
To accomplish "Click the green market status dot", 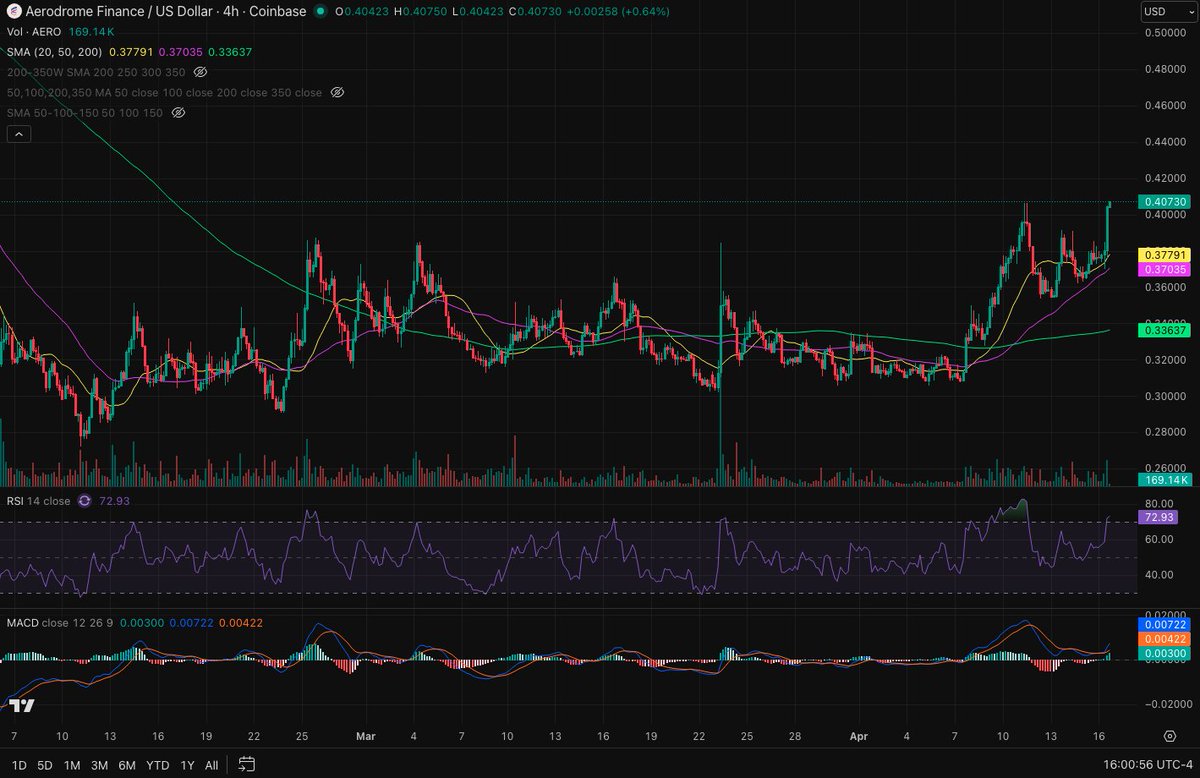I will pyautogui.click(x=320, y=11).
